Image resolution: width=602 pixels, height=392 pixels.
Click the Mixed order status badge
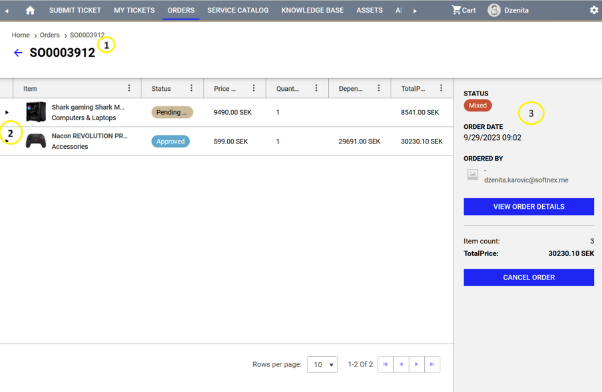[x=478, y=105]
